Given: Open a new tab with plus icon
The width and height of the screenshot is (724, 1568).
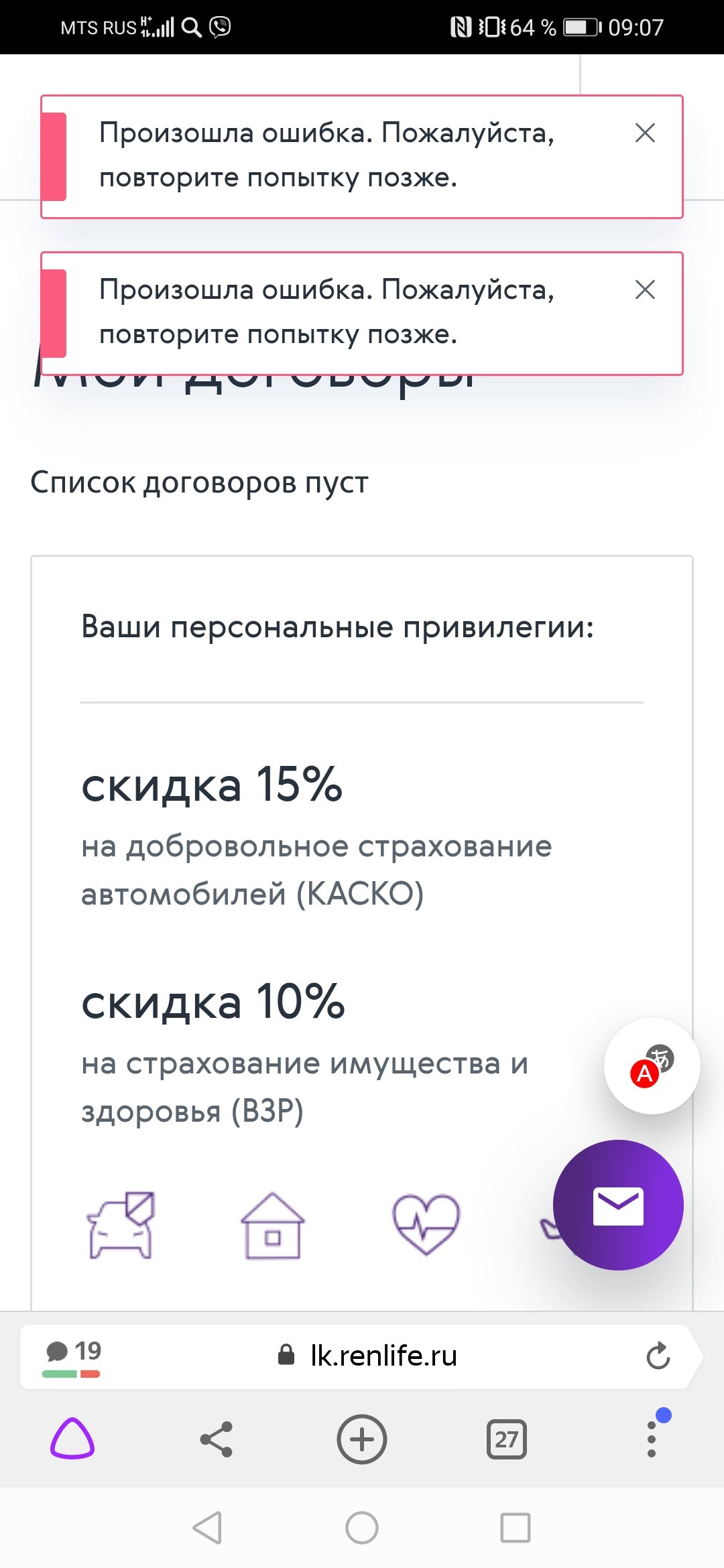Looking at the screenshot, I should point(362,1439).
